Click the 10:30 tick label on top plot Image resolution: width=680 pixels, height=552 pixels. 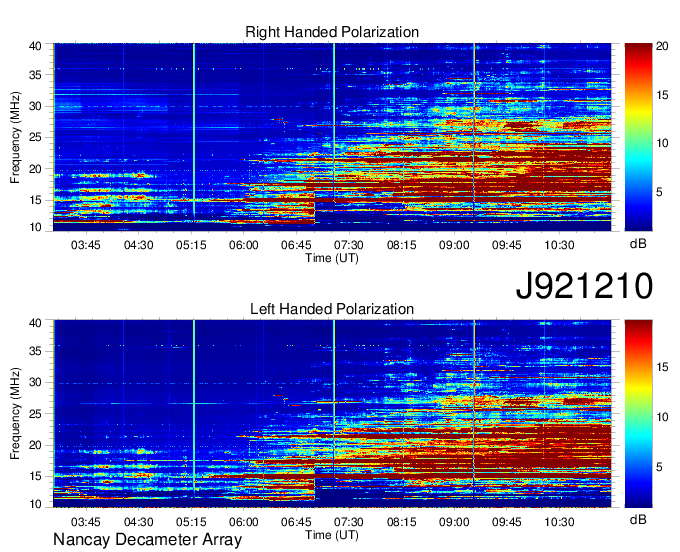pyautogui.click(x=559, y=245)
